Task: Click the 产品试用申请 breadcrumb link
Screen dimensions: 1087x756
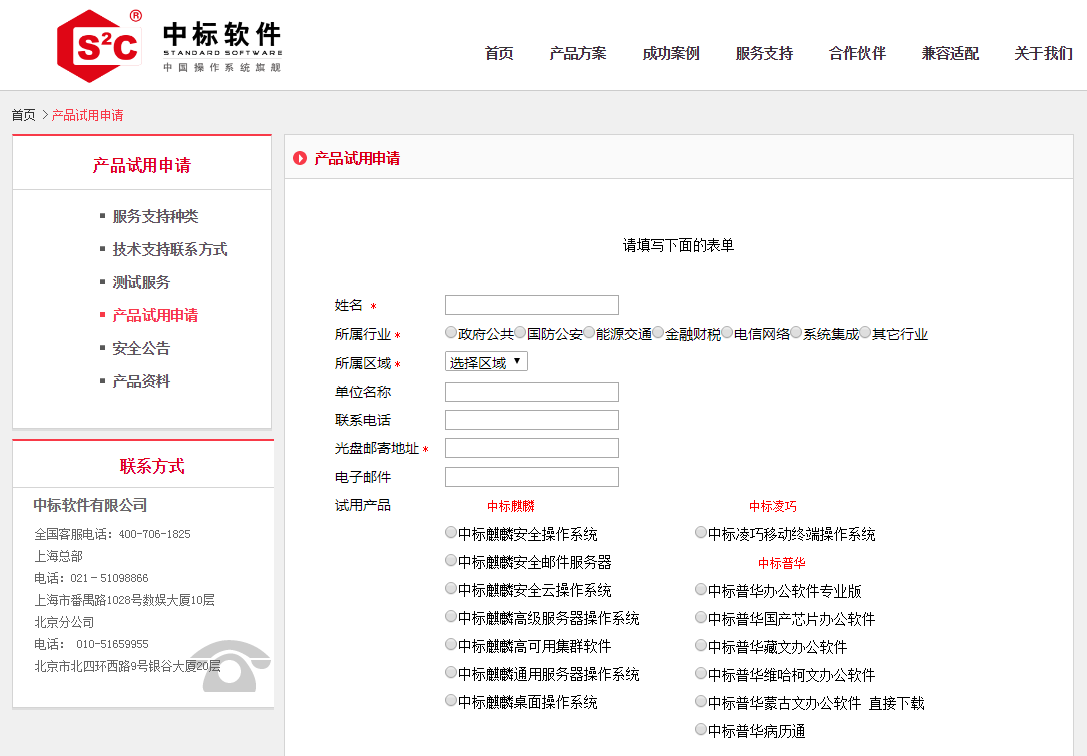Action: [x=87, y=115]
